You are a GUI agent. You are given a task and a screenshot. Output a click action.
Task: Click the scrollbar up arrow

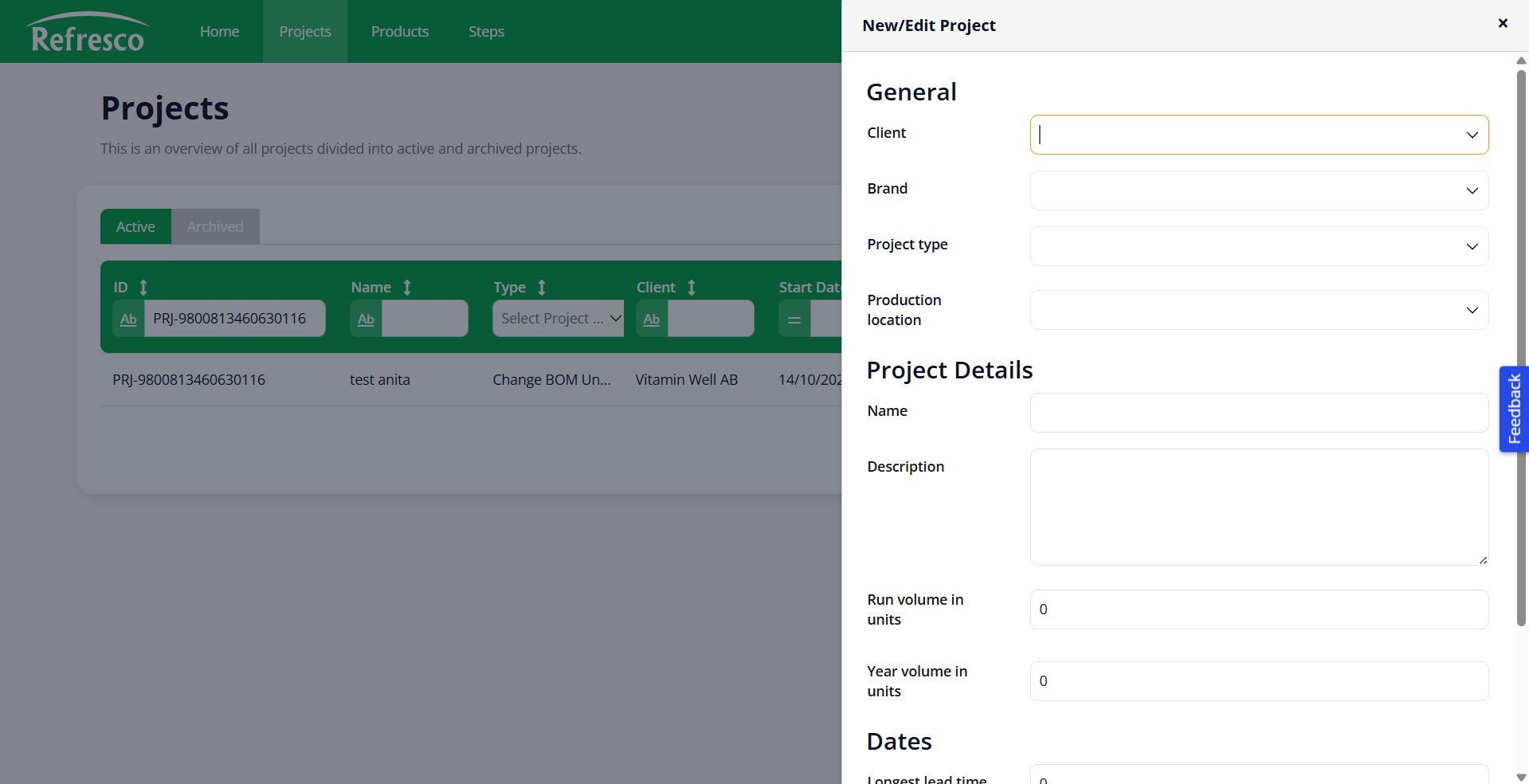[x=1521, y=60]
